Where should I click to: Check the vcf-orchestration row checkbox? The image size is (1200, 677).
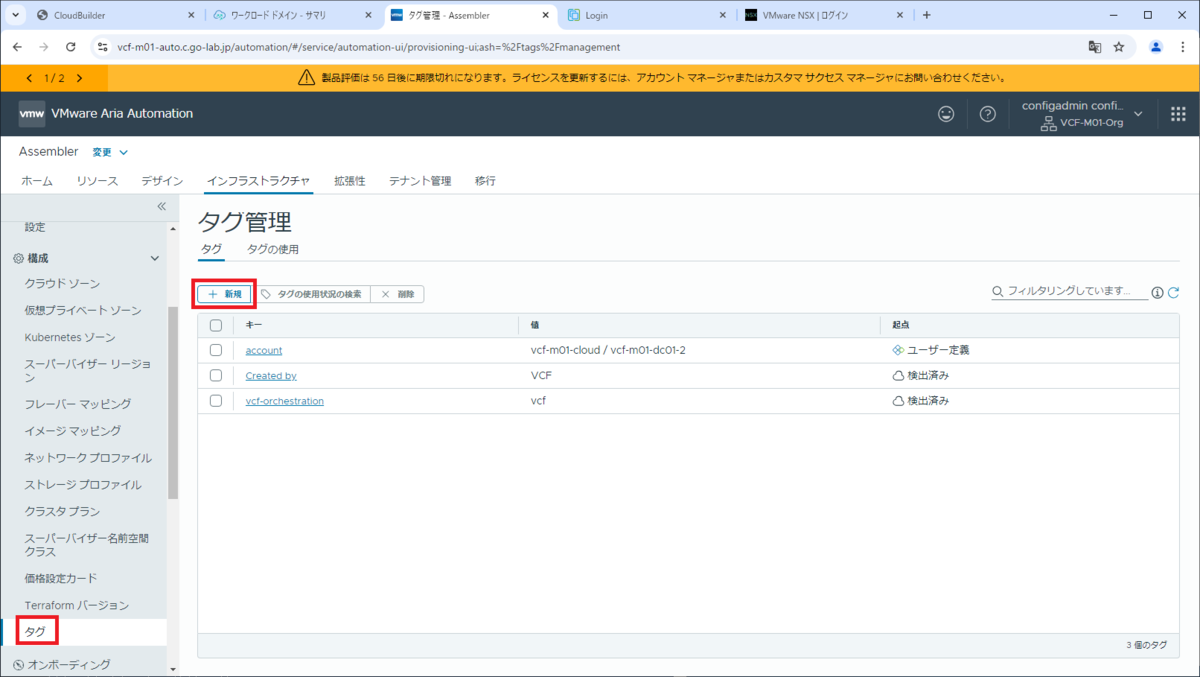[x=216, y=401]
